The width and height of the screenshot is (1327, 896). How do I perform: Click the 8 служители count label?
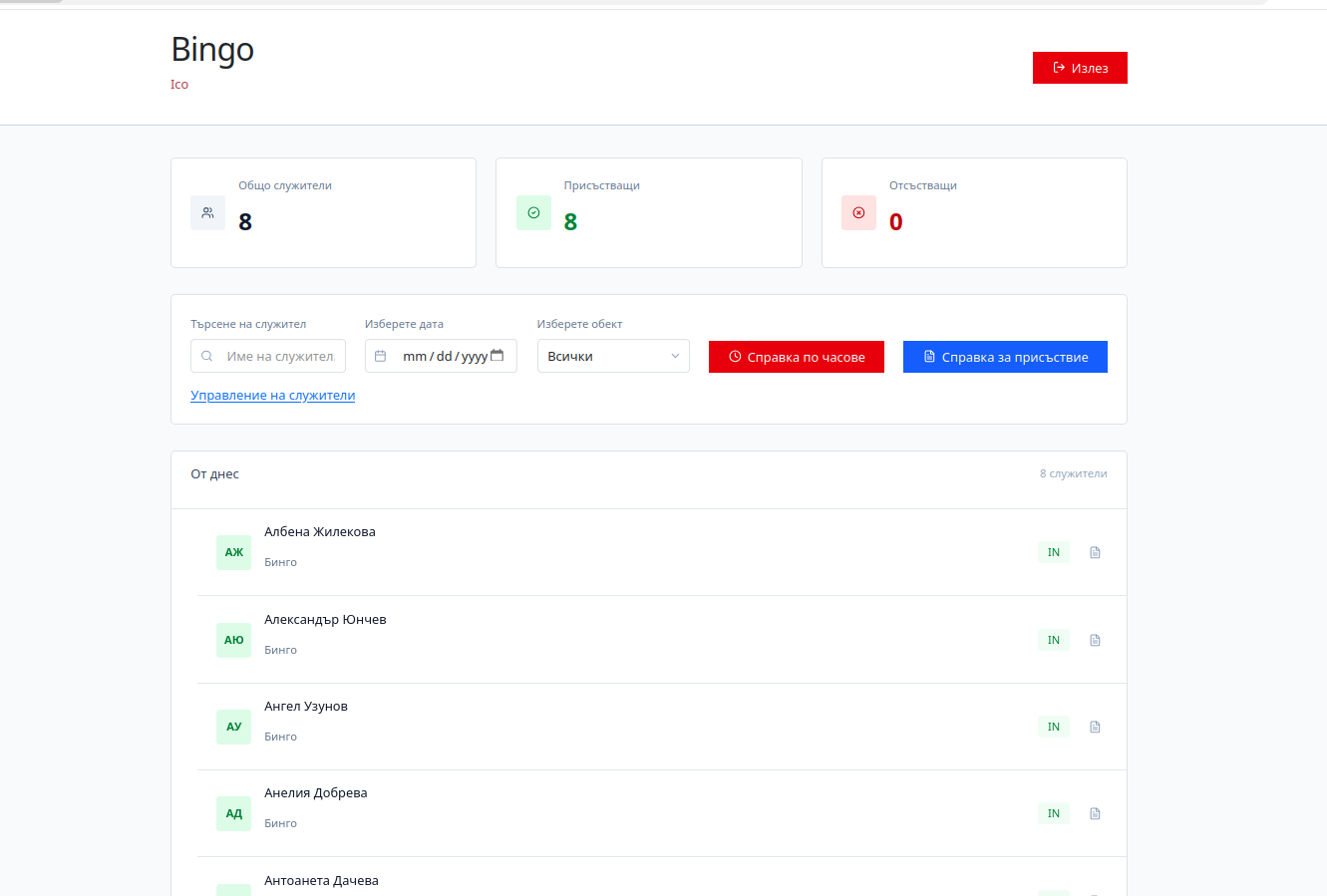coord(1074,473)
